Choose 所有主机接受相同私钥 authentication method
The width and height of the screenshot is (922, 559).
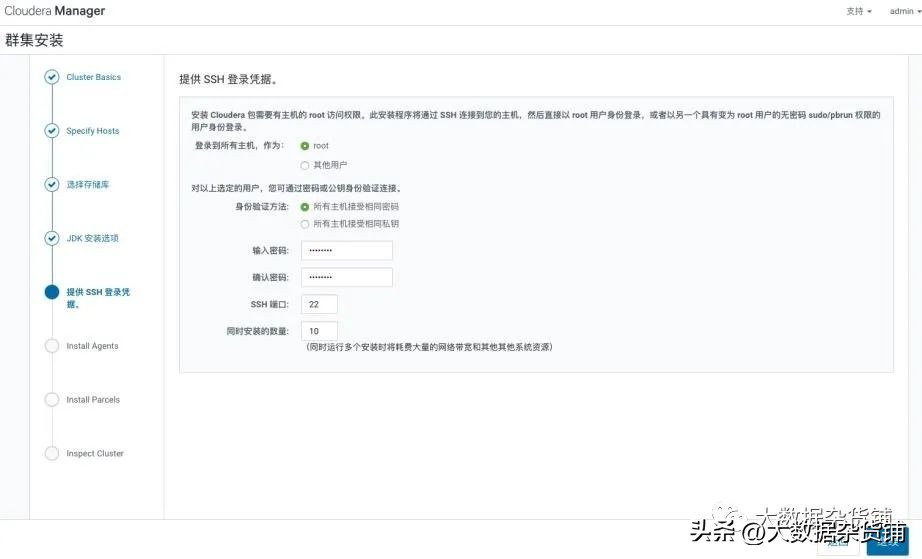[x=305, y=224]
